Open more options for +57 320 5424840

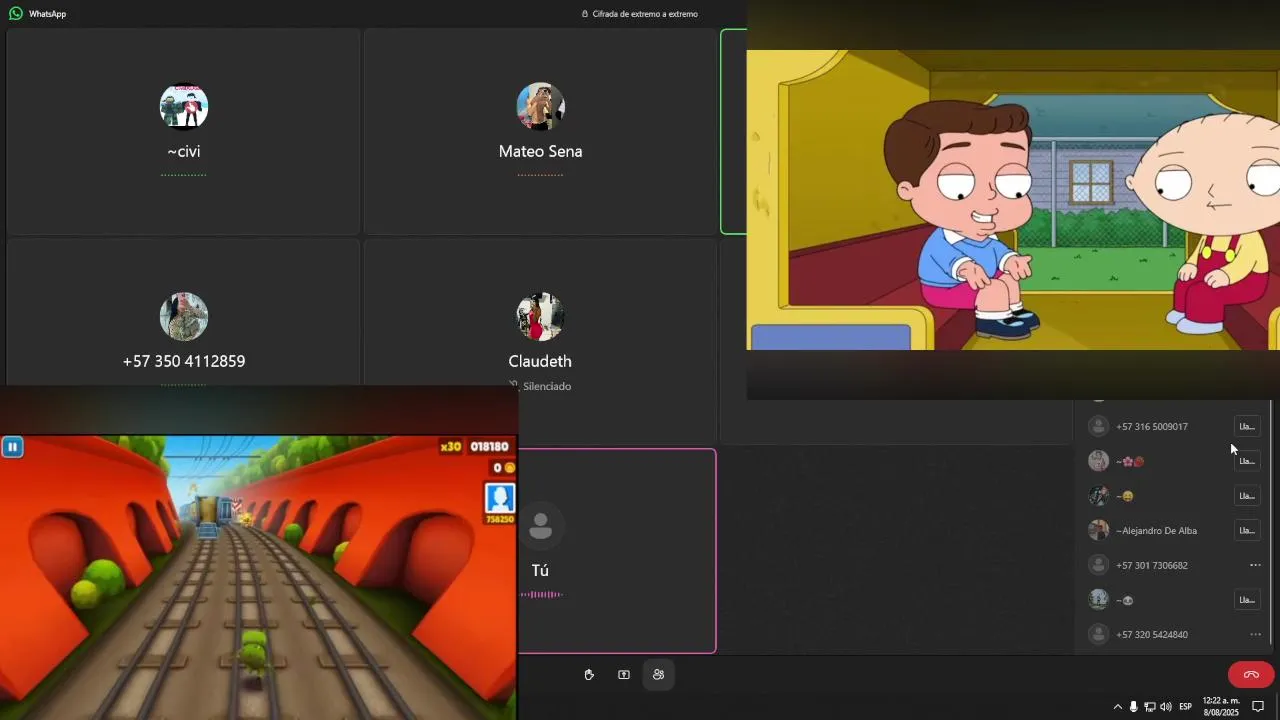(1255, 635)
